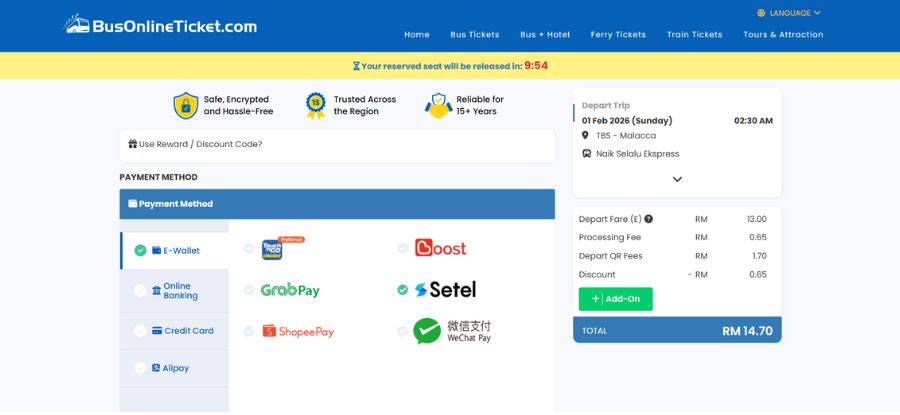Click the bus icon by Naik Selalu Ekspress
The image size is (900, 415).
tap(587, 154)
